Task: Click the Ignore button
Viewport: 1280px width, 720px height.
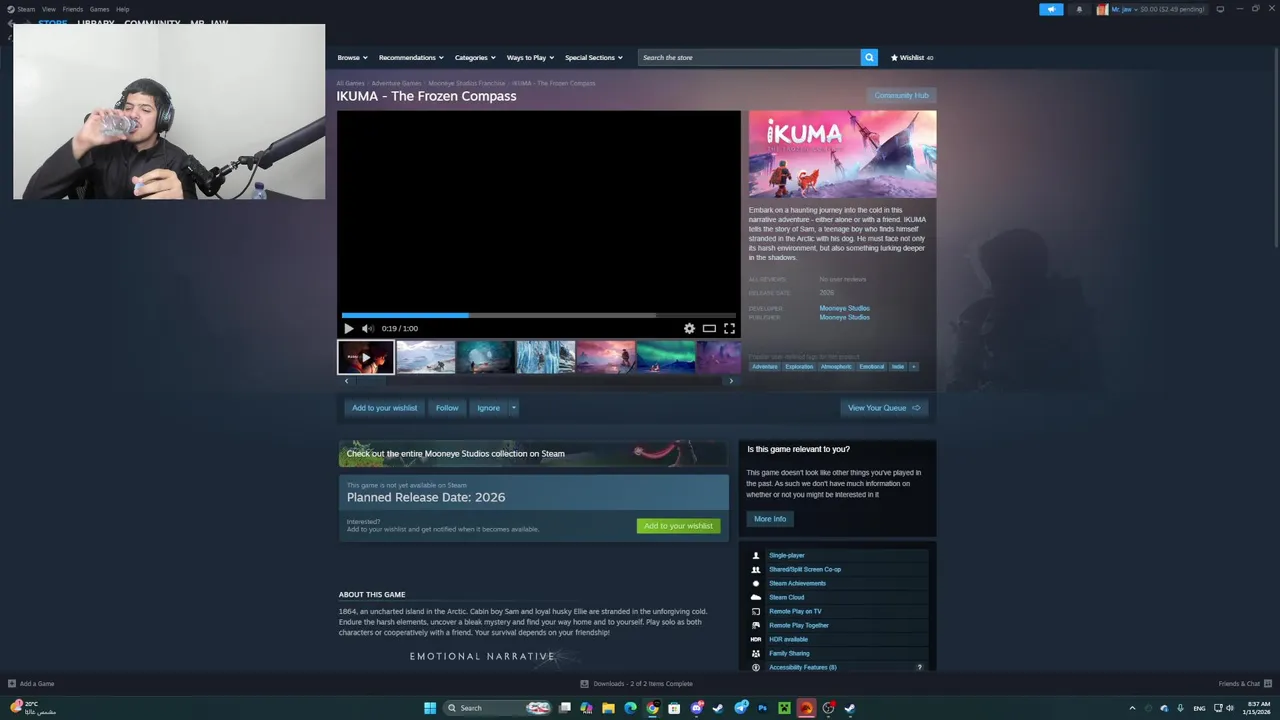Action: pyautogui.click(x=488, y=408)
